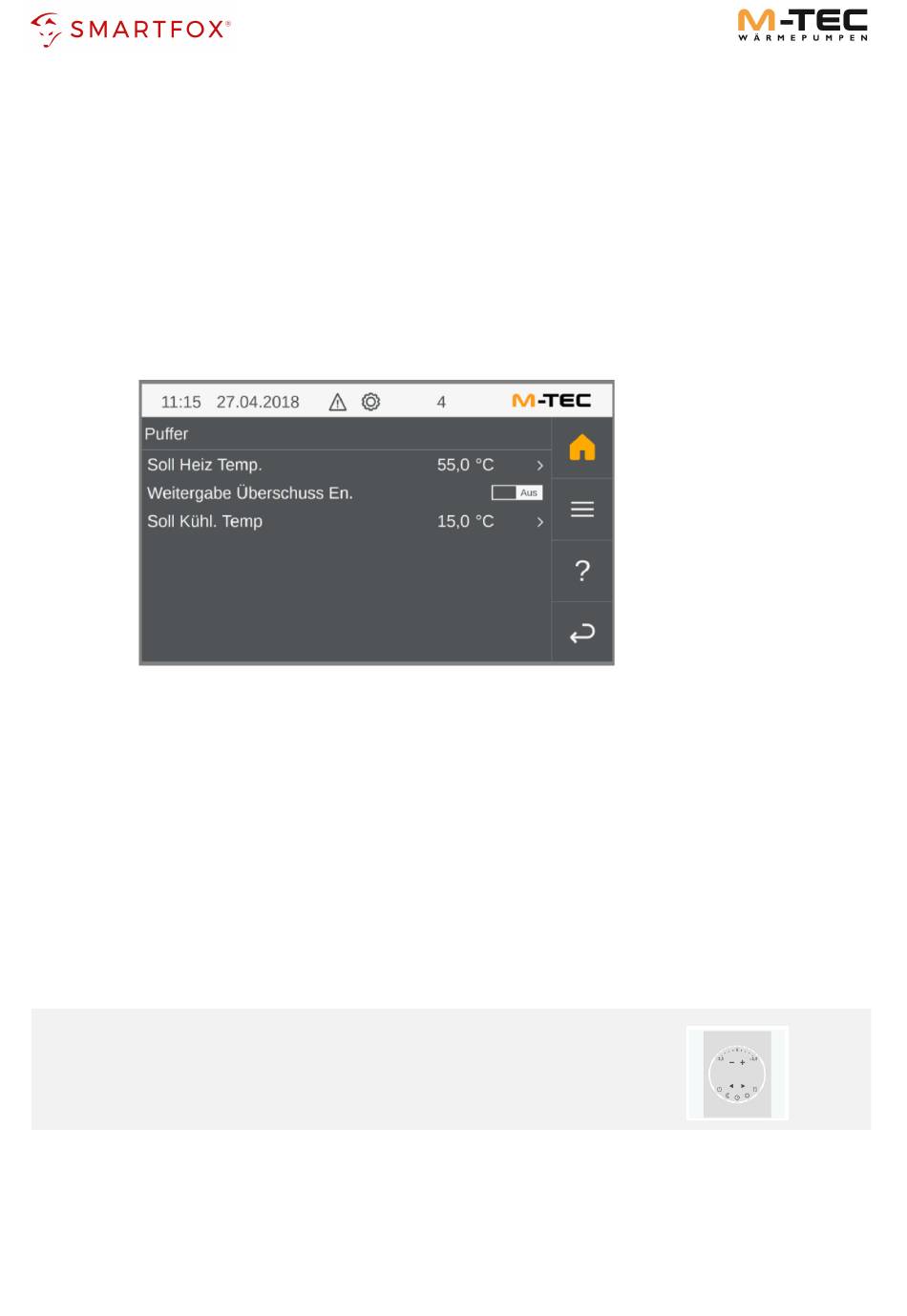
Task: Return with the back arrow icon
Action: point(582,633)
